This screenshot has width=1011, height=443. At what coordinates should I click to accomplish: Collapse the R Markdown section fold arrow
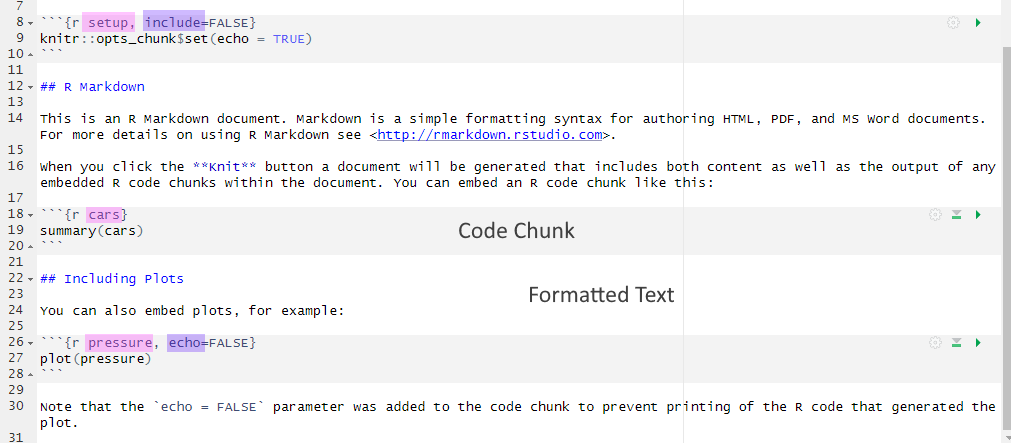coord(30,88)
